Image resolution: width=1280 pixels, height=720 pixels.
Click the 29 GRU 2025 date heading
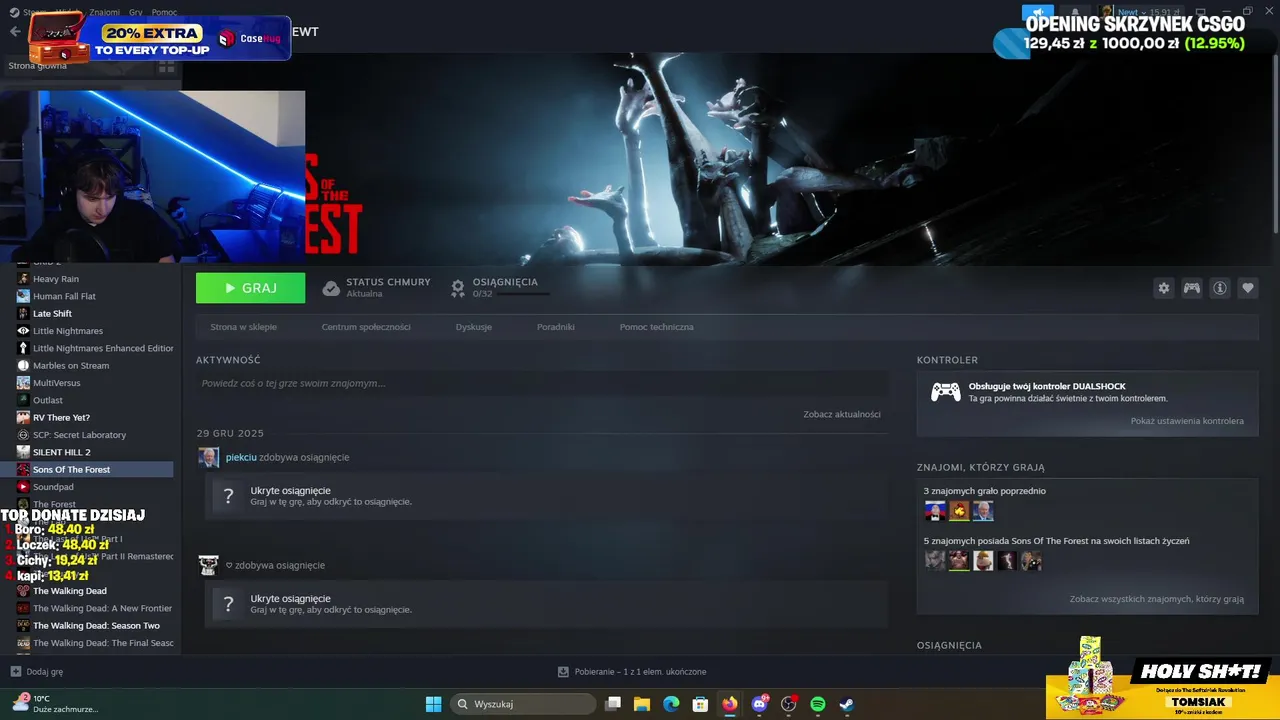click(x=230, y=433)
